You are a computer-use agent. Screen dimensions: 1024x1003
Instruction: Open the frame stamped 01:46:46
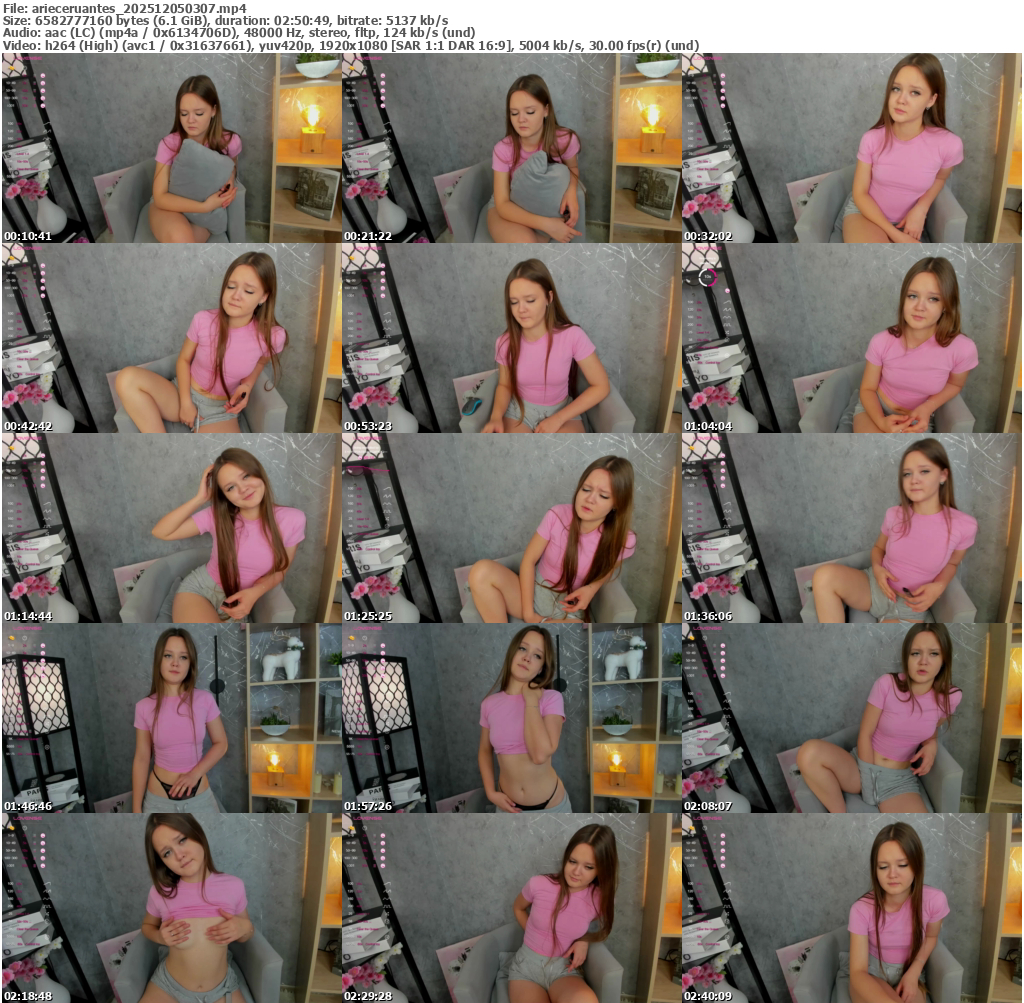coord(171,718)
